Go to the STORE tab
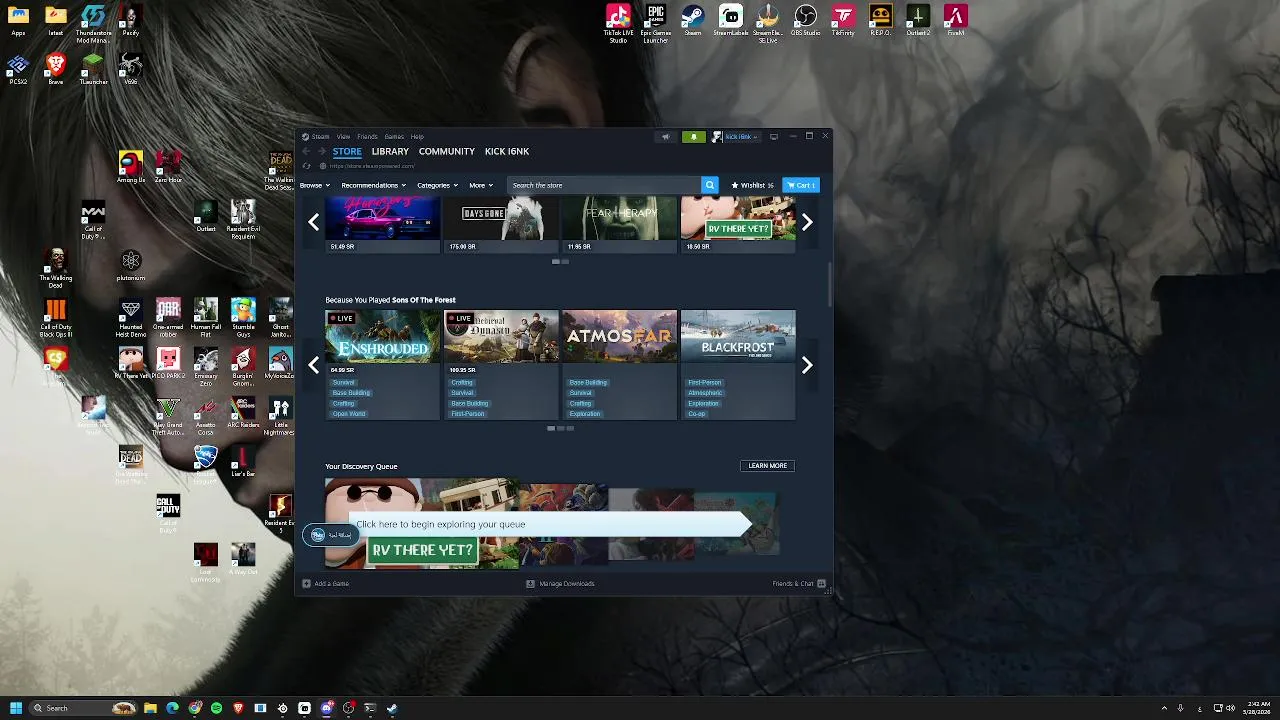Screen dimensions: 1280x720 pos(347,151)
